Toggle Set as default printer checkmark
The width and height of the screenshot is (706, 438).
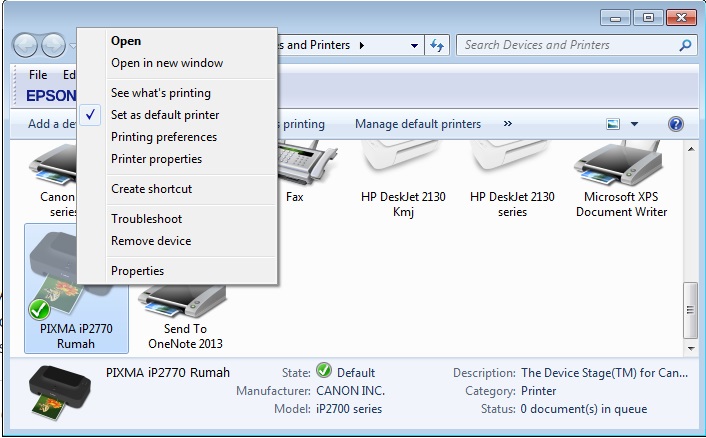(x=90, y=115)
